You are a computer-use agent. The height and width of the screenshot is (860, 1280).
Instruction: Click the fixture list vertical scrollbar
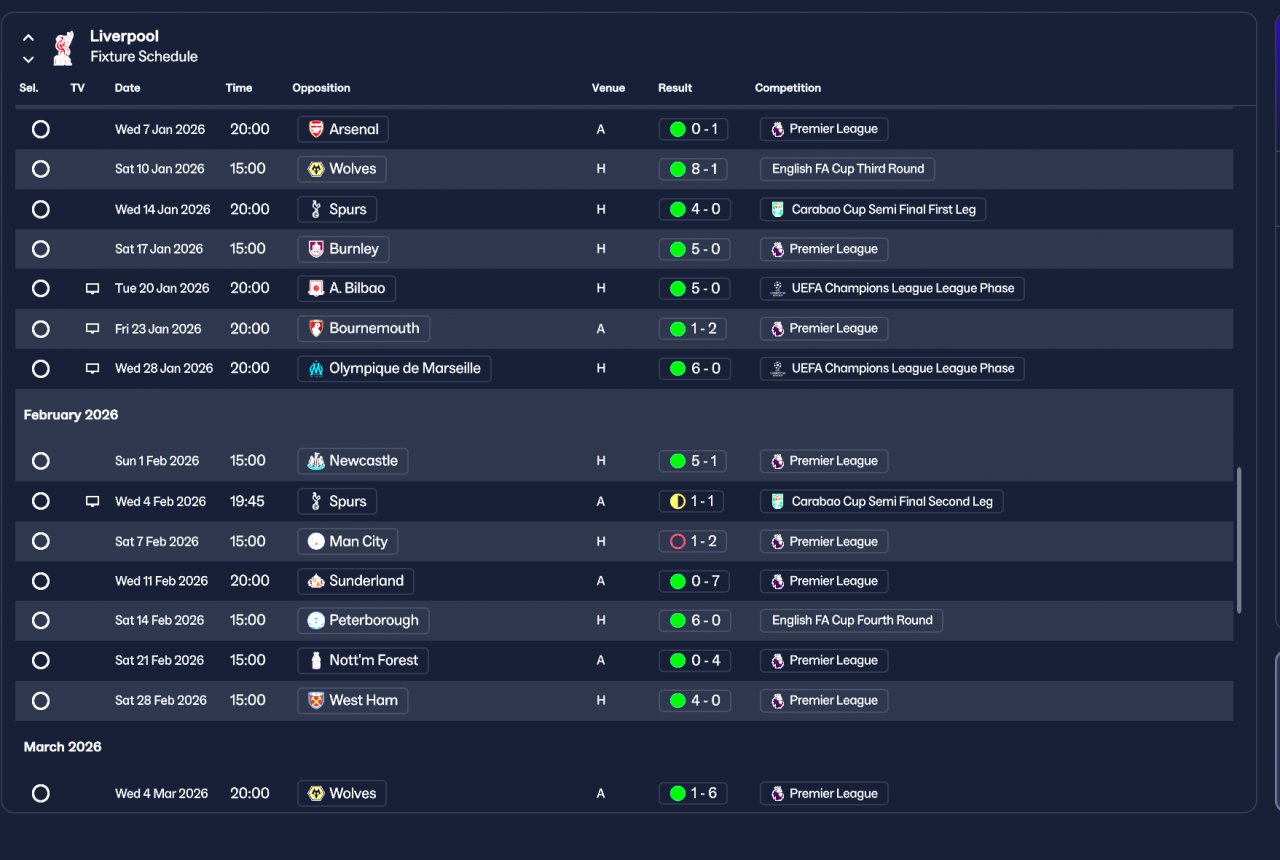[x=1239, y=540]
